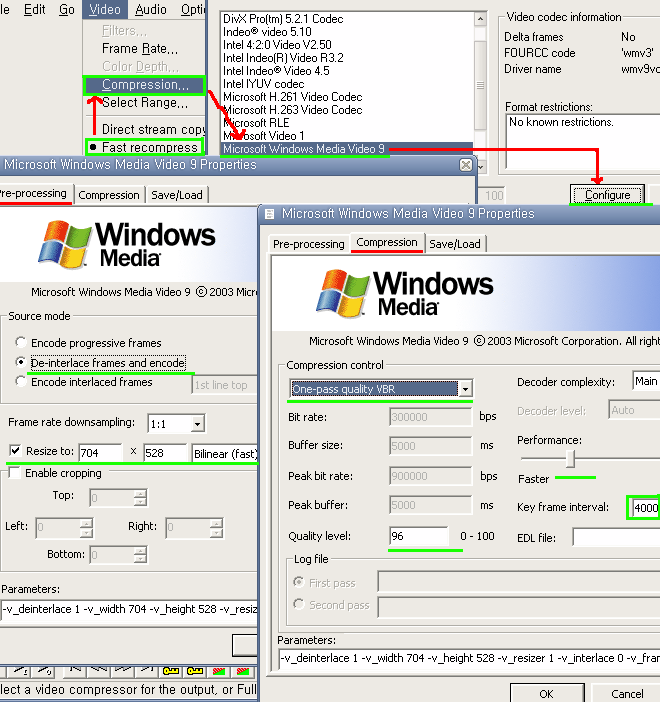Click the Bit rate field 300000
Viewport: 660px width, 702px height.
[431, 417]
